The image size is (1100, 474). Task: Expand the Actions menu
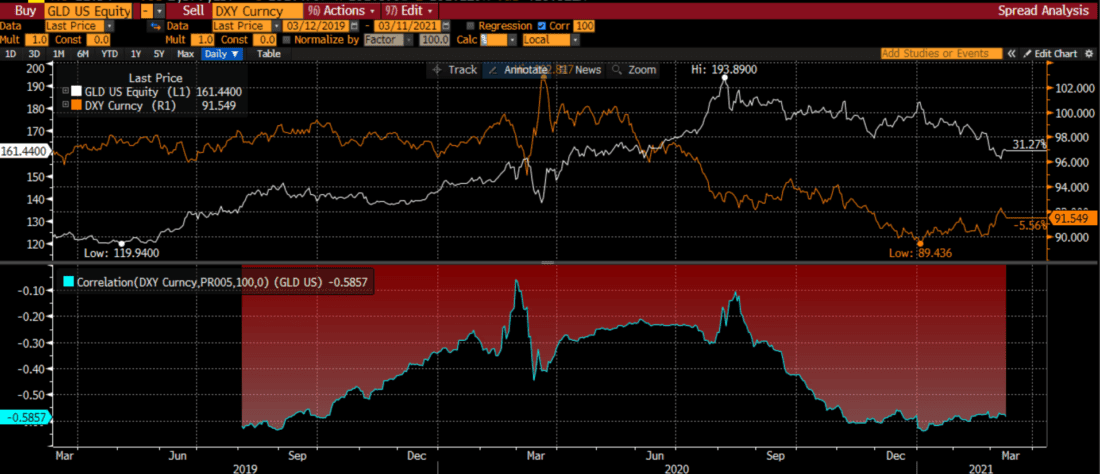click(341, 11)
